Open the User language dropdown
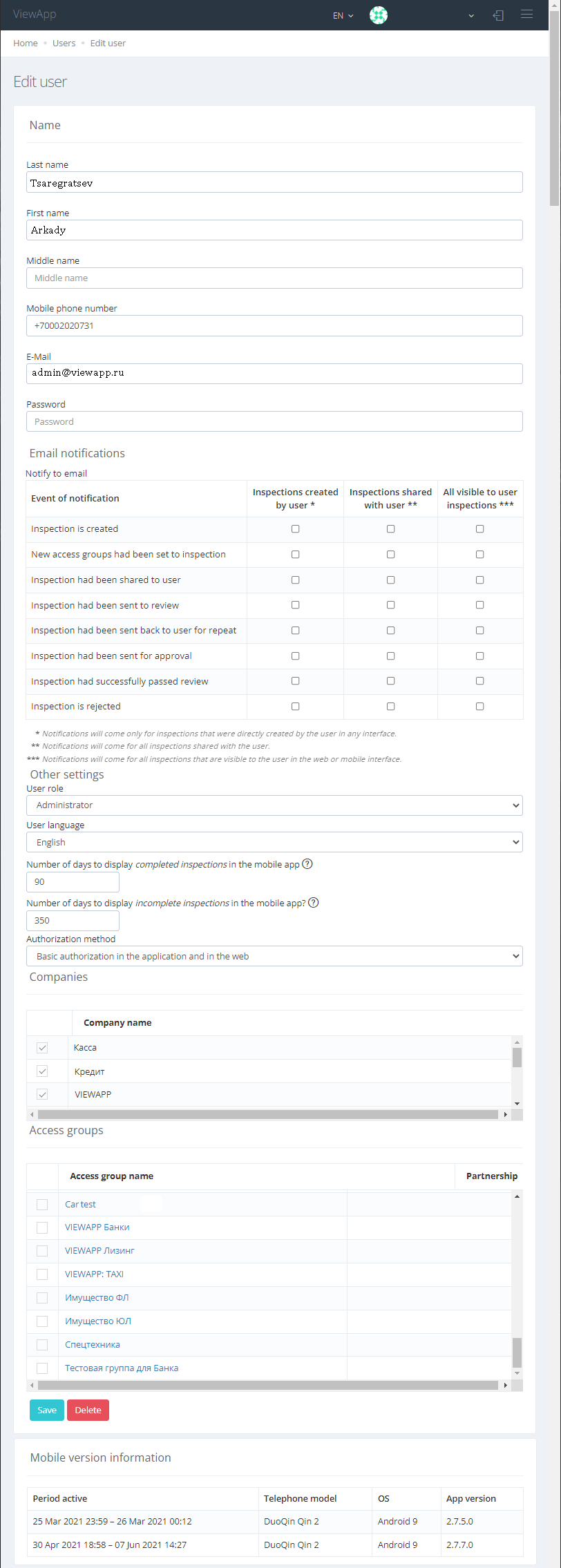 click(x=274, y=842)
